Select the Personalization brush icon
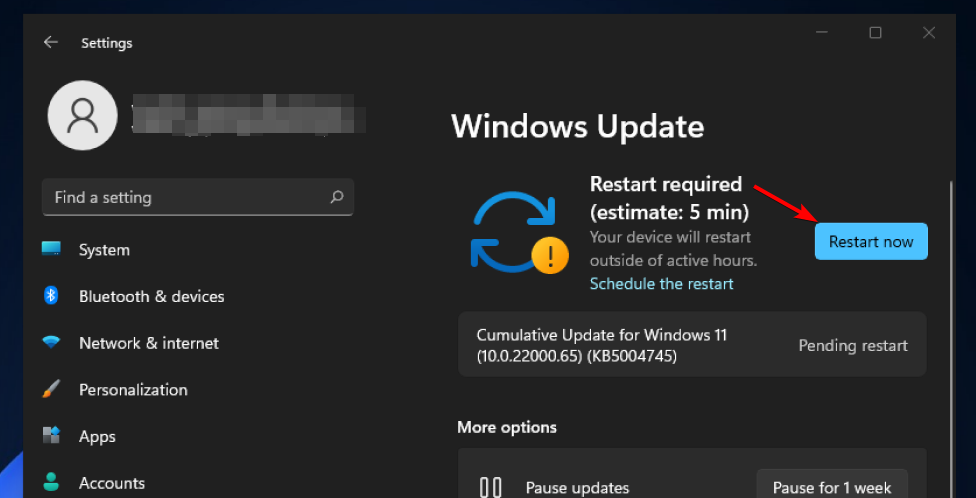 click(x=51, y=389)
